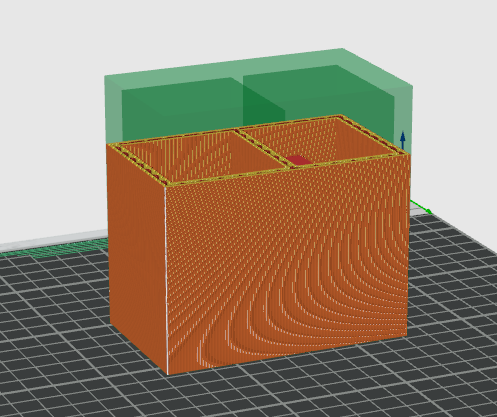497x417 pixels.
Task: Click the red block inside the box
Action: click(x=299, y=160)
